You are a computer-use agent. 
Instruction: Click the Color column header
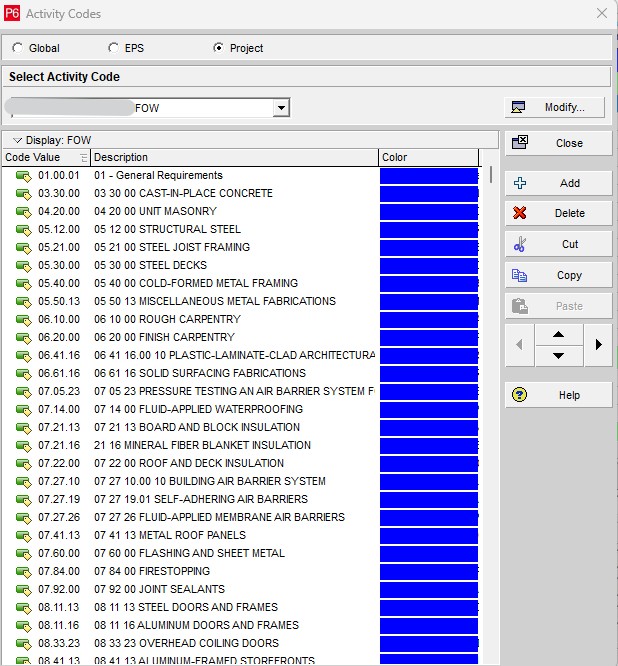pyautogui.click(x=428, y=158)
